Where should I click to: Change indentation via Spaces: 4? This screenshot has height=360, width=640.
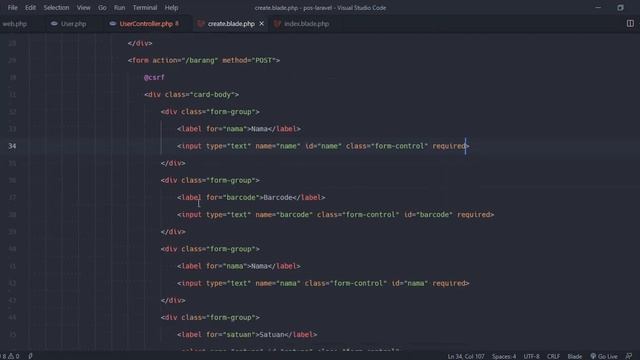(x=504, y=356)
